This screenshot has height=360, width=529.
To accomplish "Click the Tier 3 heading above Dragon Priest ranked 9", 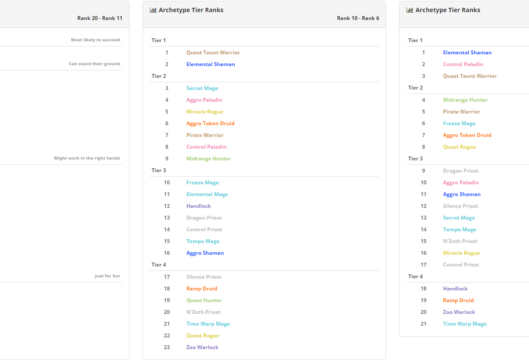I will pos(415,159).
